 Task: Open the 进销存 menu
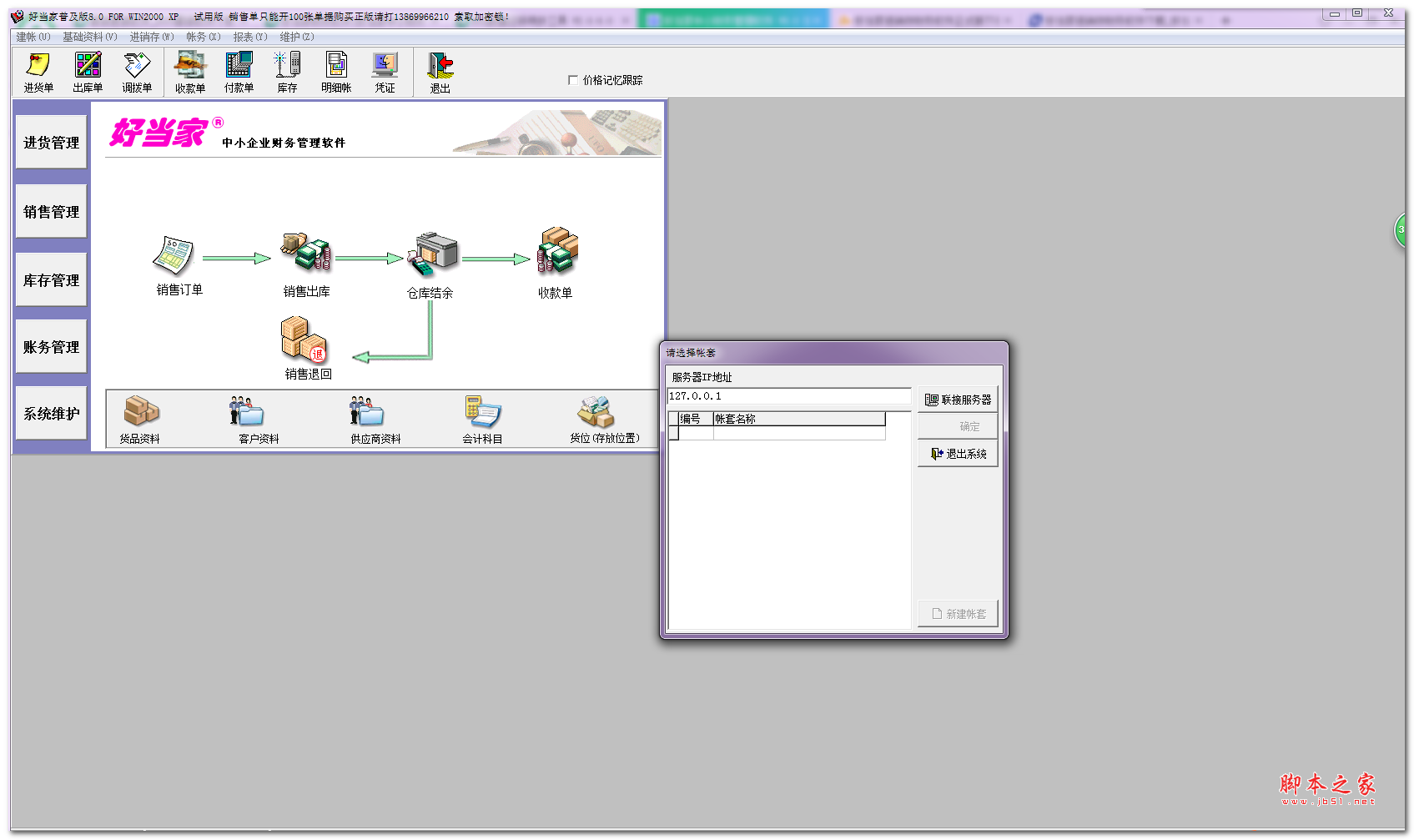click(x=152, y=37)
